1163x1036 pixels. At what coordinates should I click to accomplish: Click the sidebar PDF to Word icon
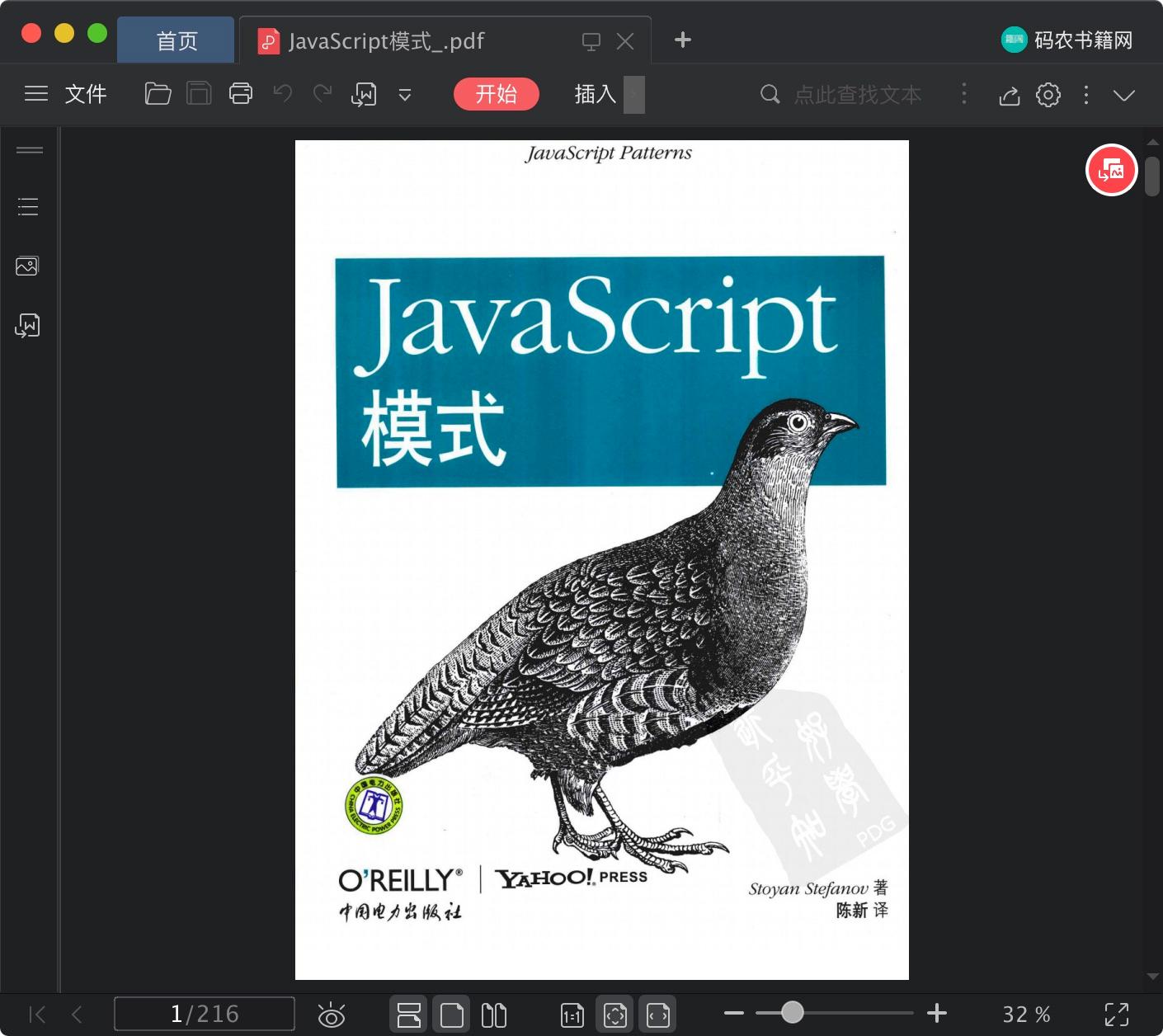click(27, 326)
